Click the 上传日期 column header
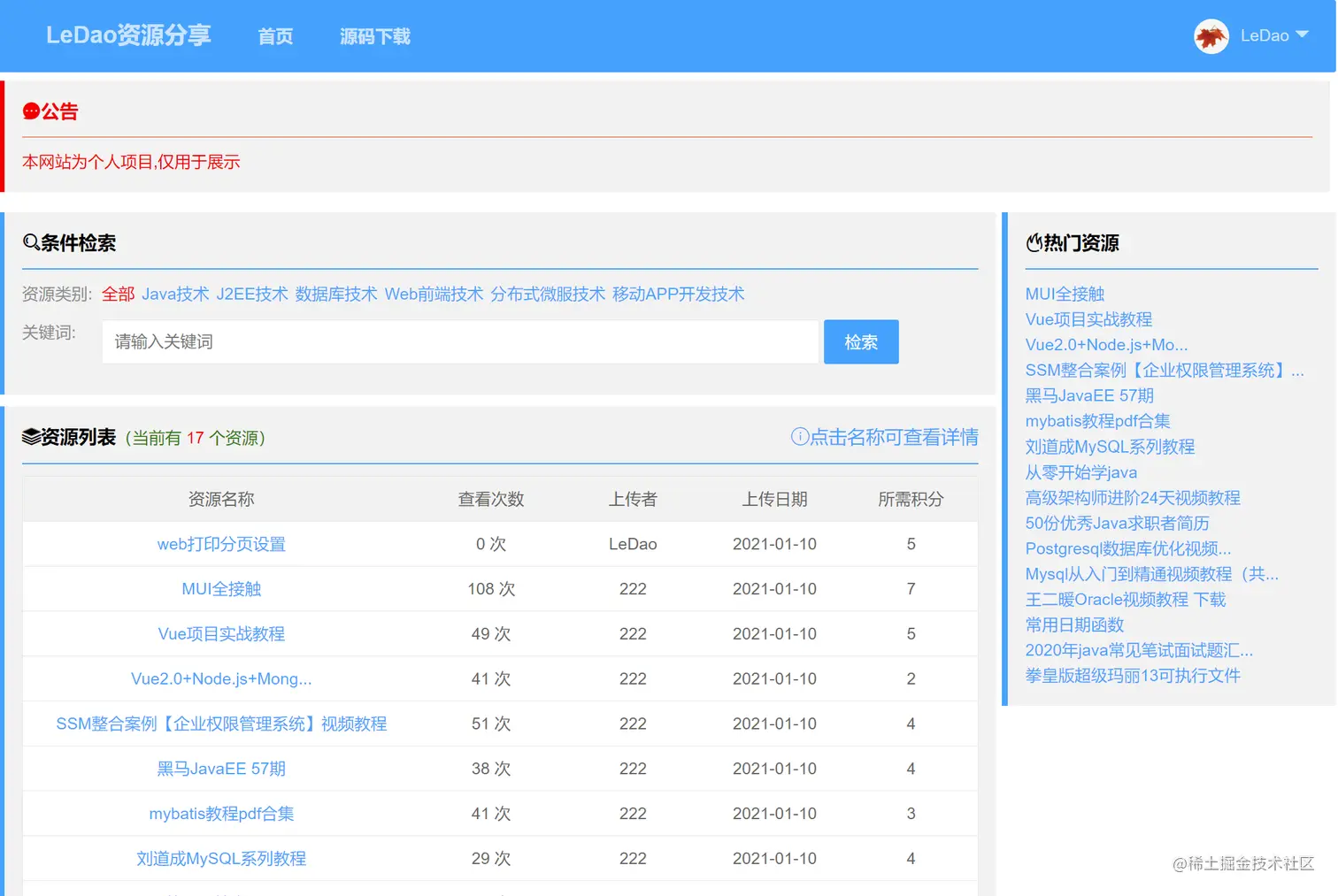 (774, 499)
